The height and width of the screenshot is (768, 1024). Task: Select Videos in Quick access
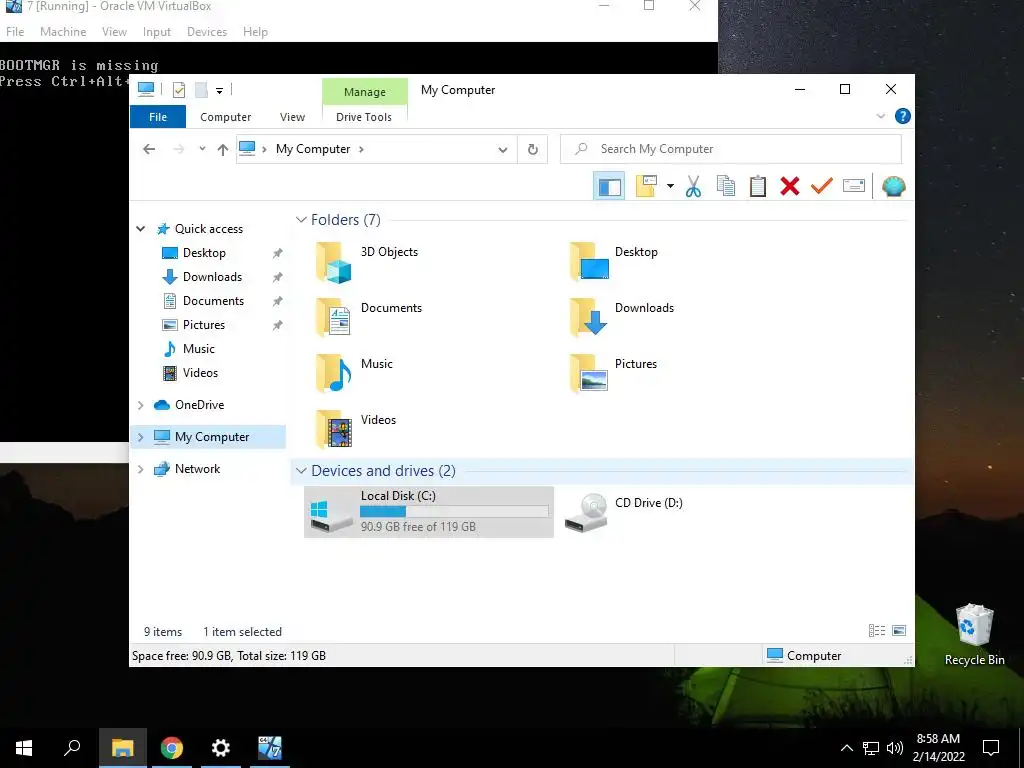coord(200,373)
